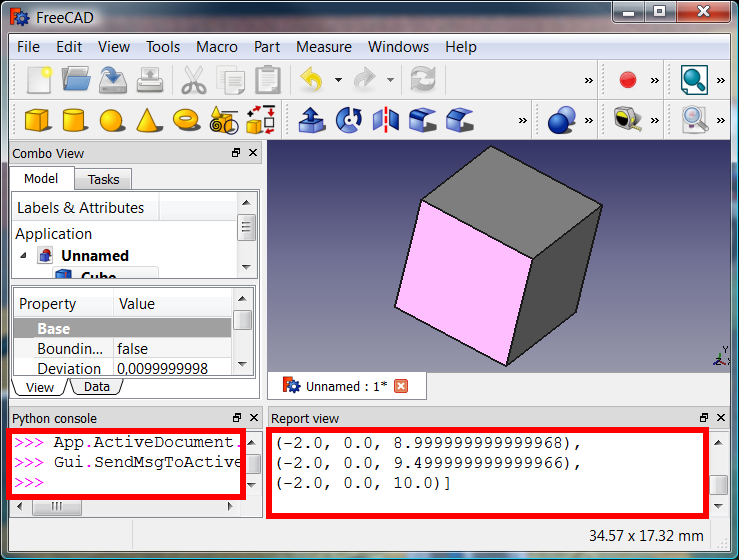Image resolution: width=739 pixels, height=560 pixels.
Task: Create a sphere primitive
Action: 112,121
